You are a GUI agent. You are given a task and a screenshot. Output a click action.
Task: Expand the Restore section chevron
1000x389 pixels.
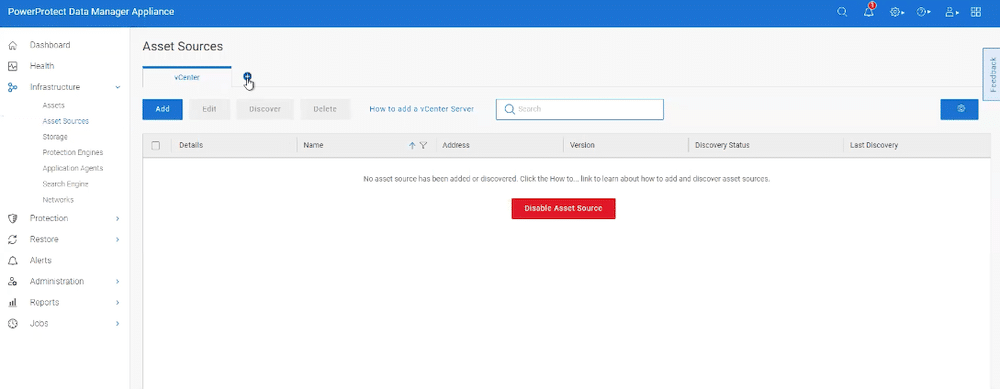tap(117, 240)
